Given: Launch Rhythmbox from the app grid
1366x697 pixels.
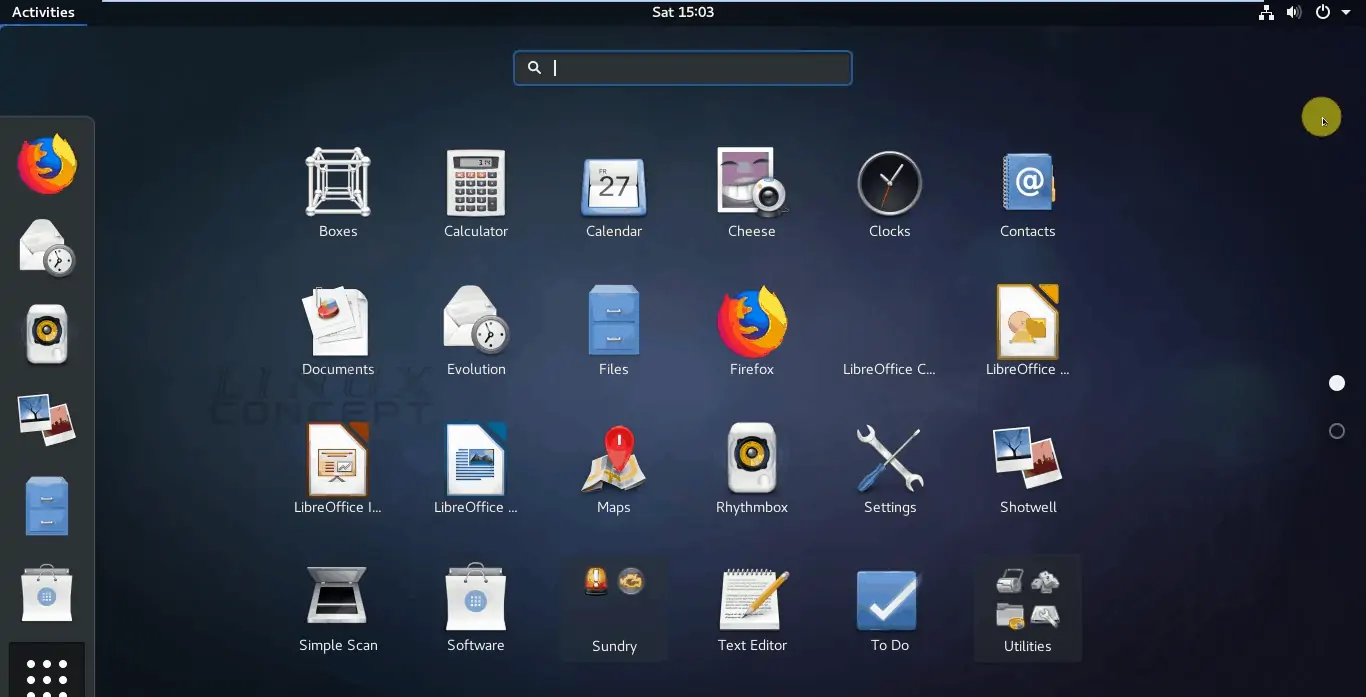Looking at the screenshot, I should tap(752, 469).
